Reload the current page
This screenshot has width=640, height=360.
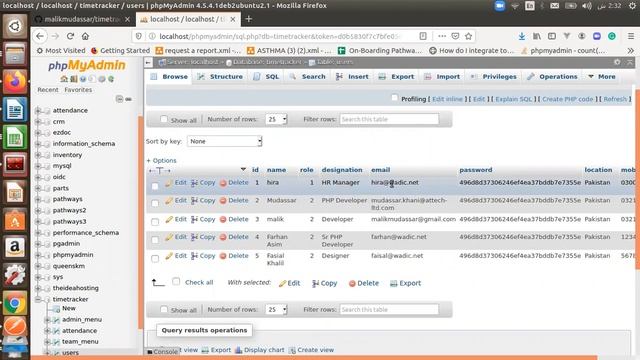[x=70, y=36]
